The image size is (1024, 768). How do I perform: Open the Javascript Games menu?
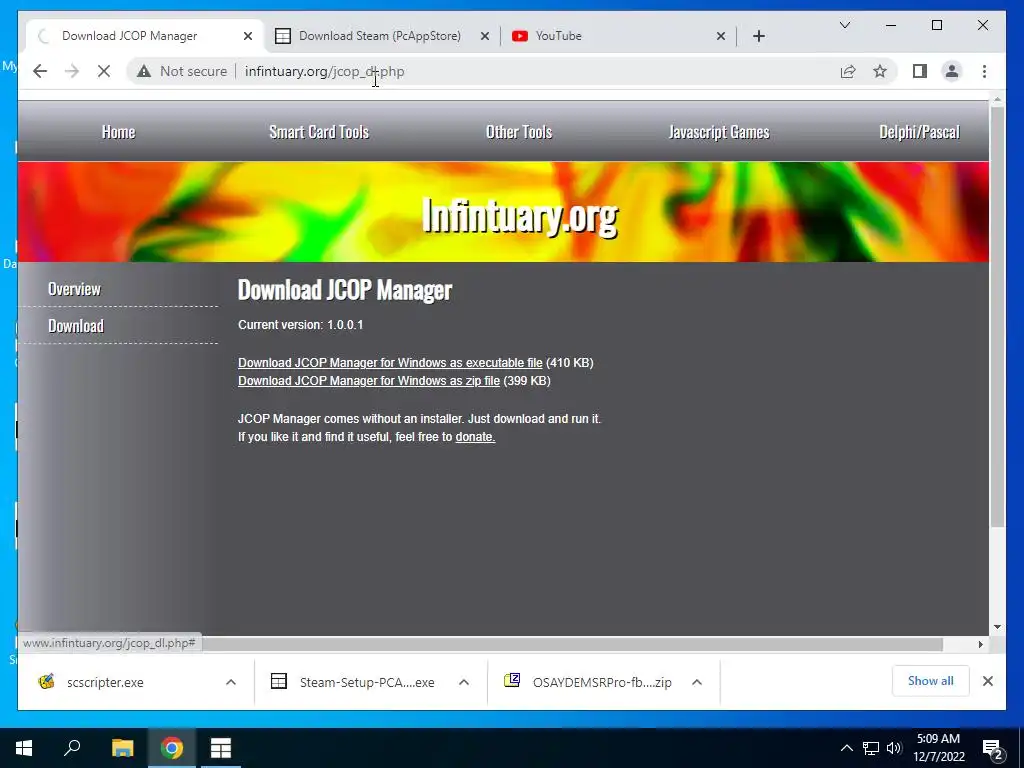click(719, 132)
